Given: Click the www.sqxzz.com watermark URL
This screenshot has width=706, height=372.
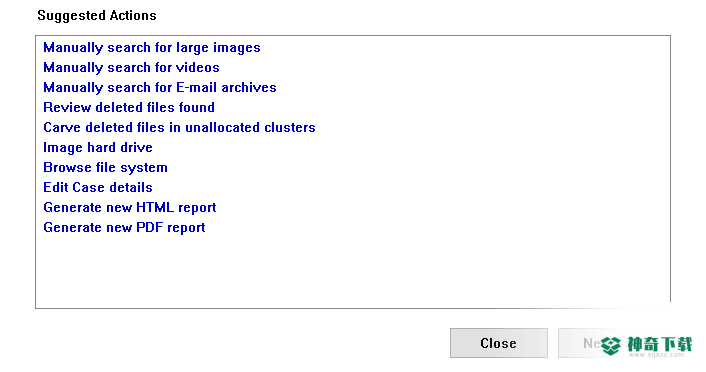Looking at the screenshot, I should [x=656, y=355].
